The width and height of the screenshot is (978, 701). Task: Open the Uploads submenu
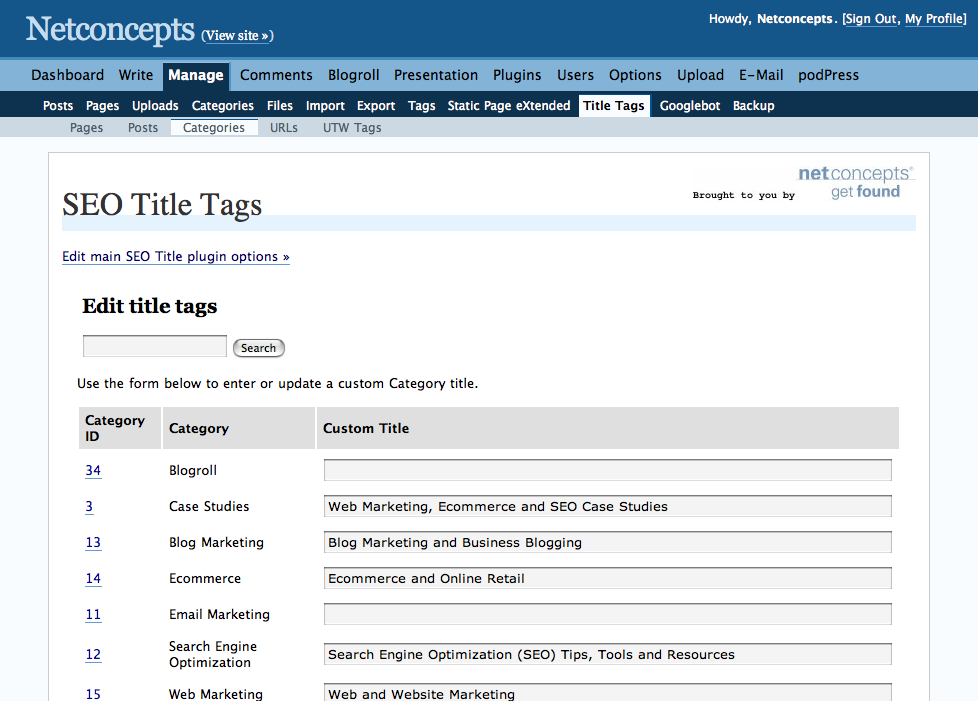155,106
